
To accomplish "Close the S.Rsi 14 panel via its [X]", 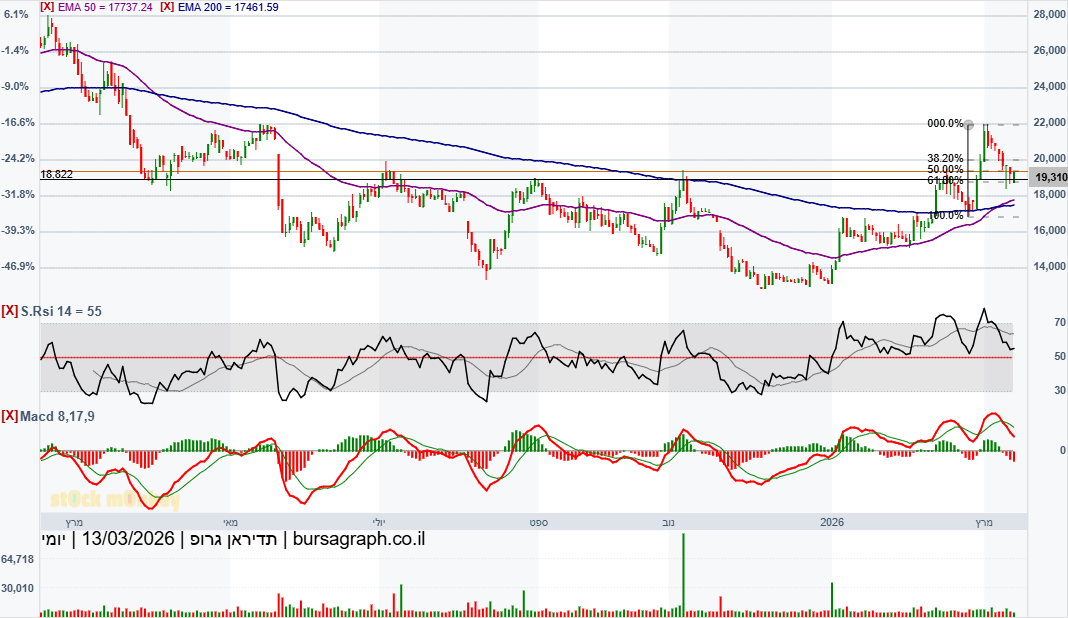I will [10, 311].
